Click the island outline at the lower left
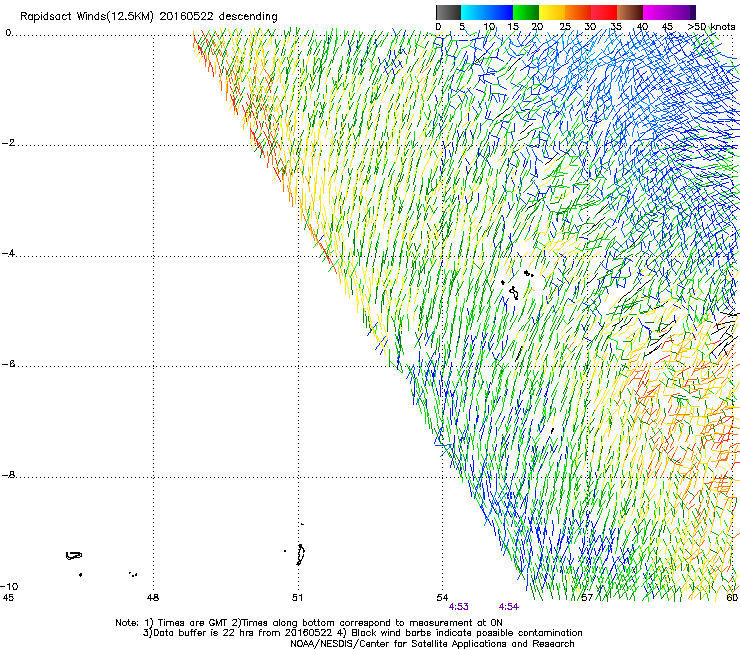 74,556
